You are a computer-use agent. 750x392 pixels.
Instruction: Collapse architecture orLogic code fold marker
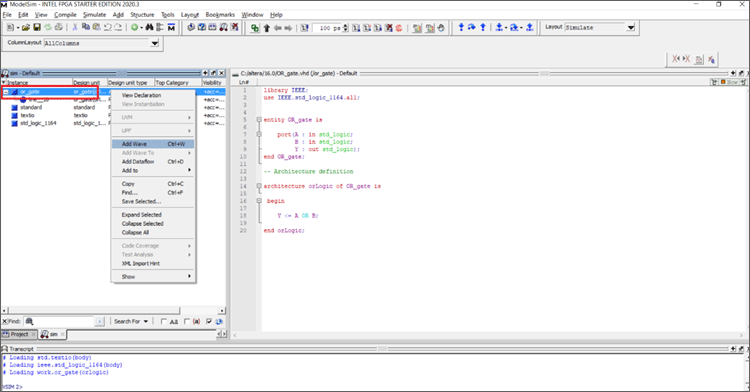coord(259,186)
